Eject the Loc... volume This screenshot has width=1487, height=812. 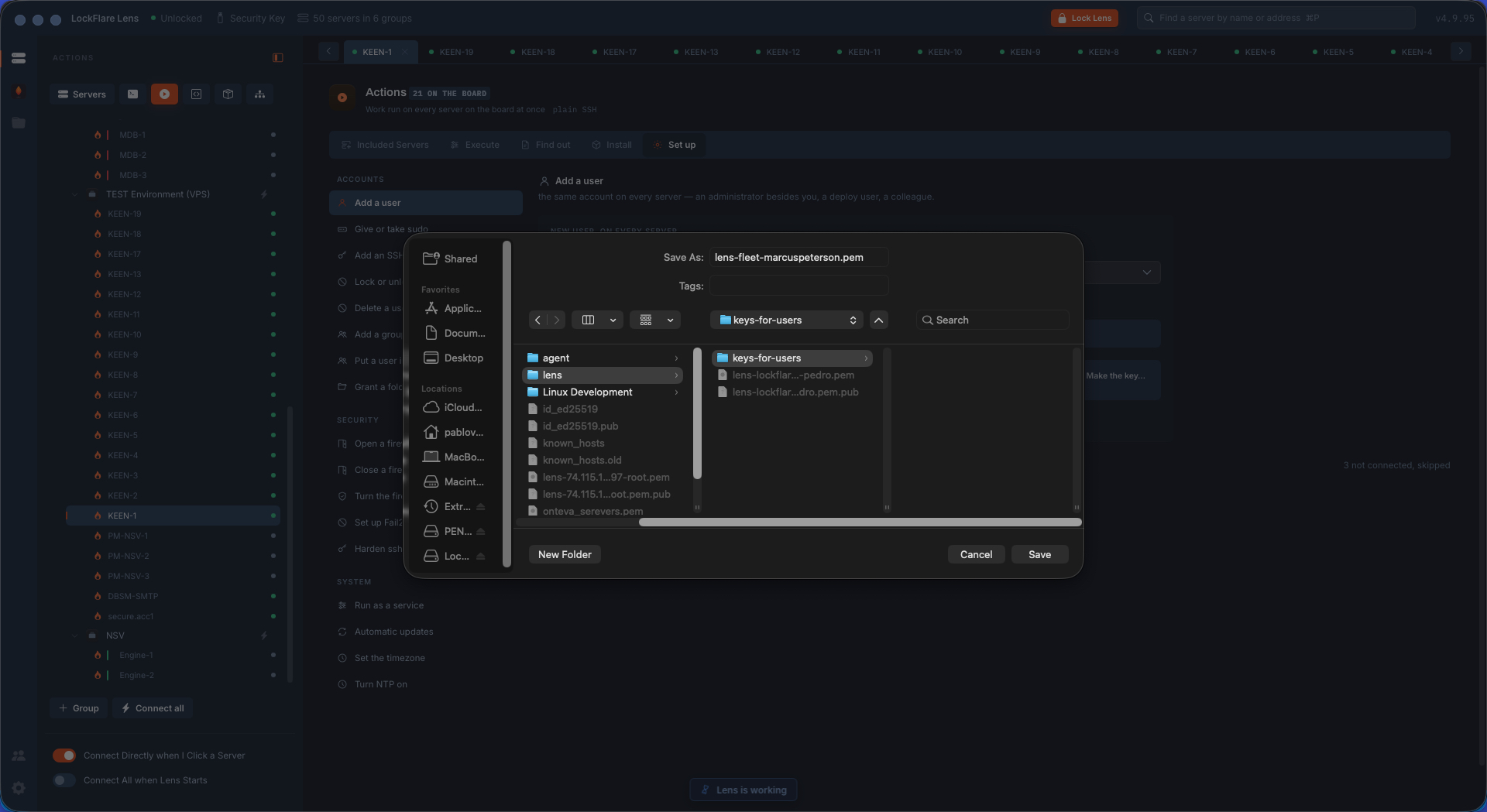point(481,557)
